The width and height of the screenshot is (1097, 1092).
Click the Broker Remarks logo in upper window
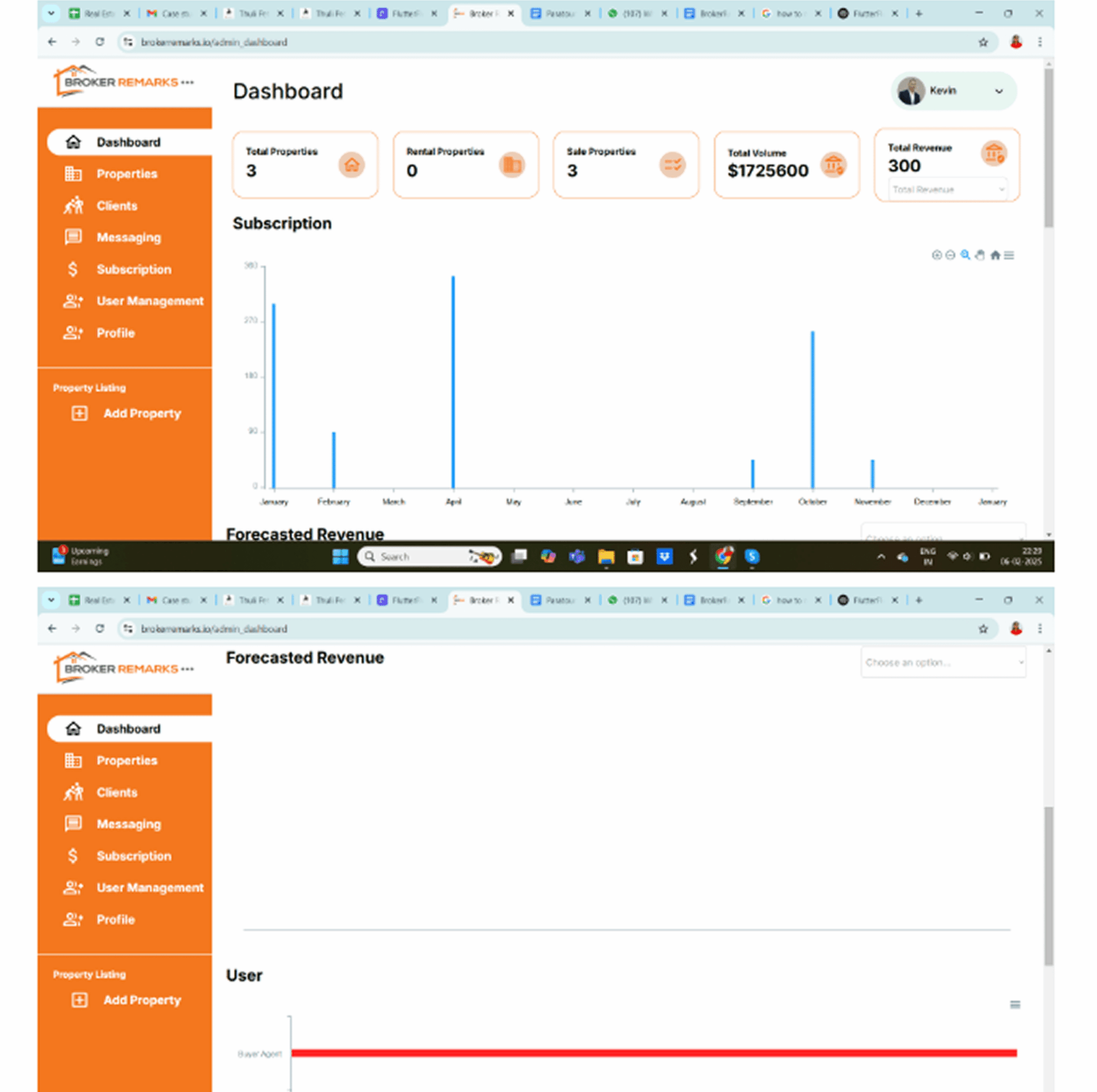tap(123, 82)
